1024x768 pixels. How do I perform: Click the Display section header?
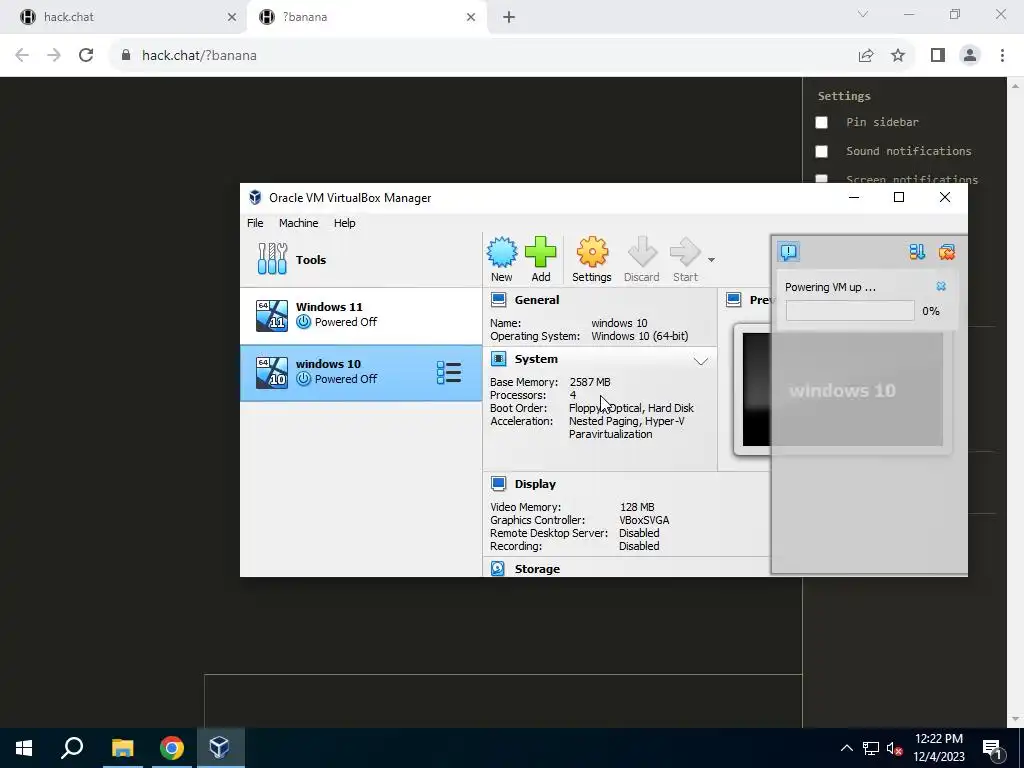pyautogui.click(x=535, y=484)
